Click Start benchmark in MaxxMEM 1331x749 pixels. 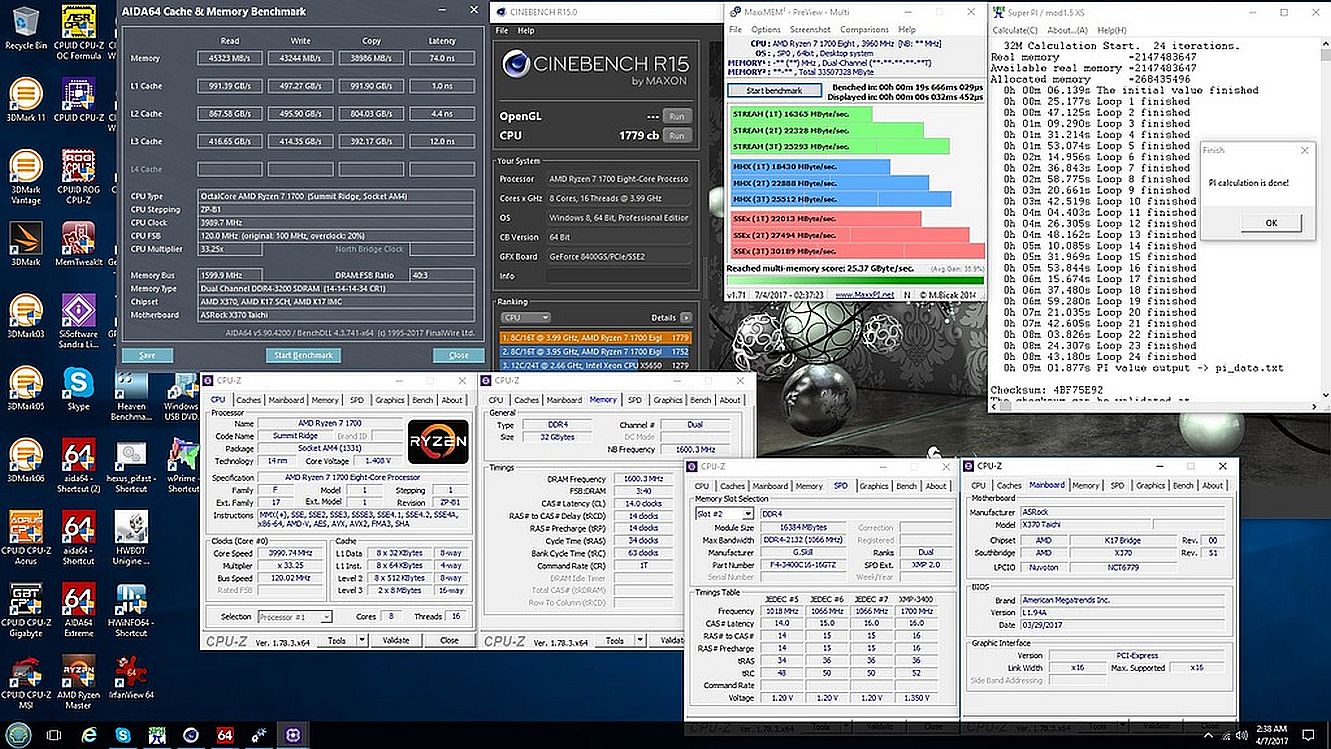[x=775, y=91]
